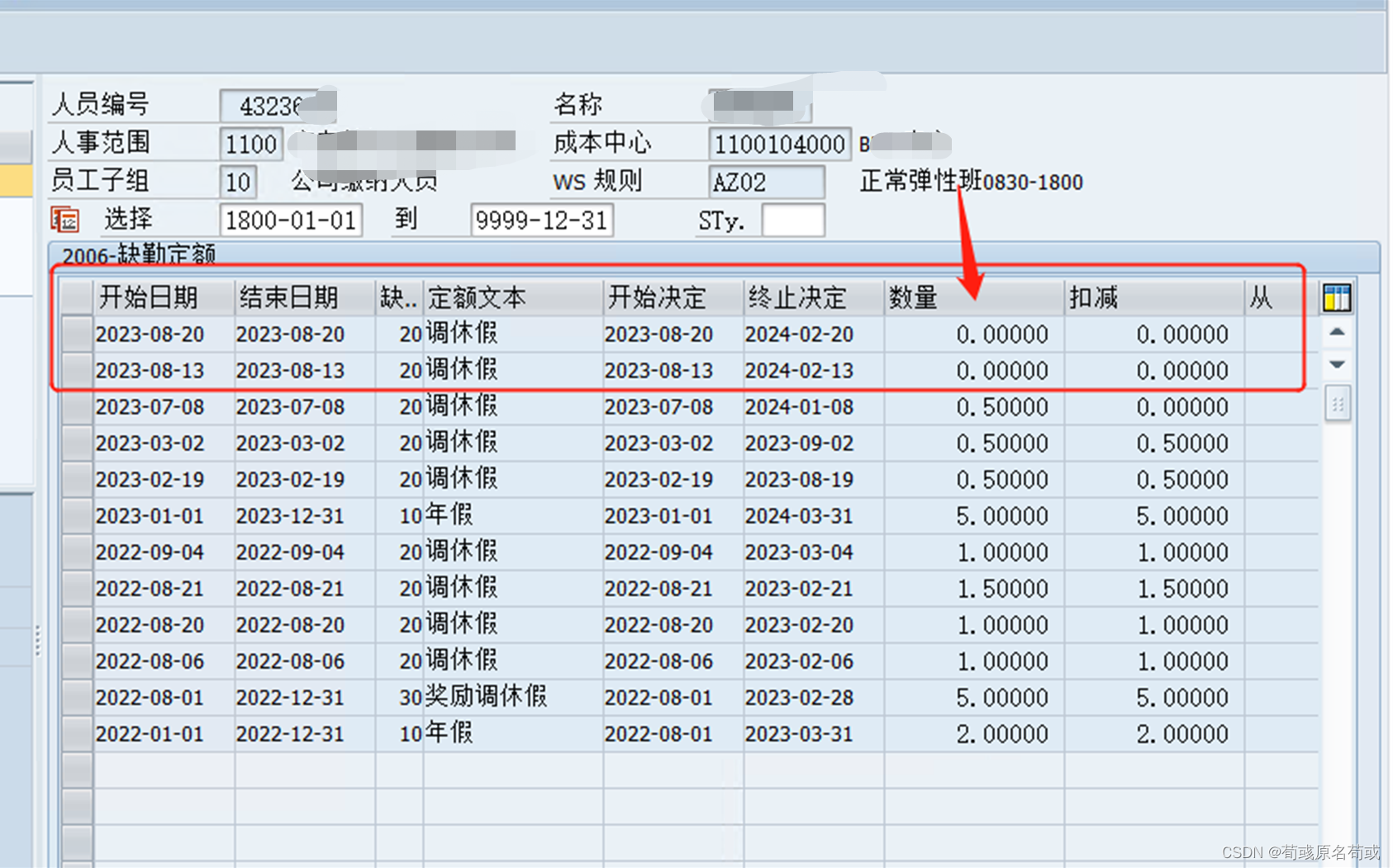
Task: Select row with start date 2023-03-02
Action: (x=77, y=443)
